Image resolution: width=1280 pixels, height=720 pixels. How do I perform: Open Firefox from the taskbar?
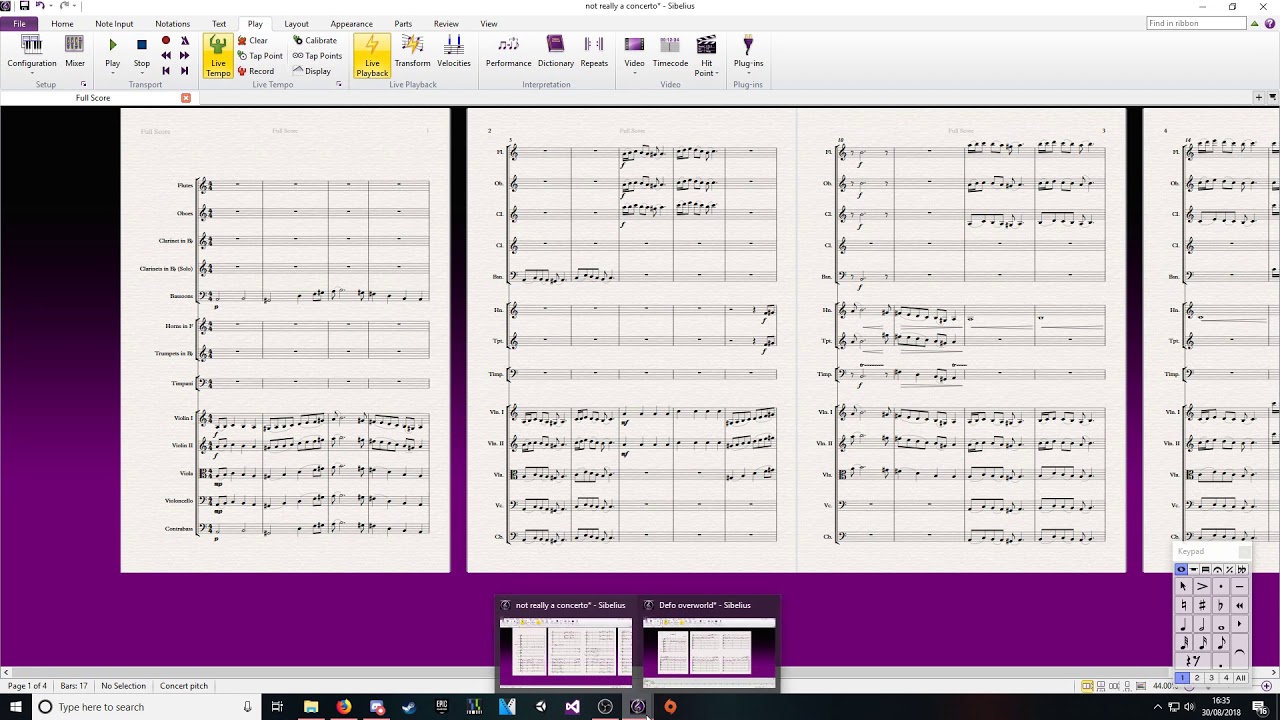[344, 707]
